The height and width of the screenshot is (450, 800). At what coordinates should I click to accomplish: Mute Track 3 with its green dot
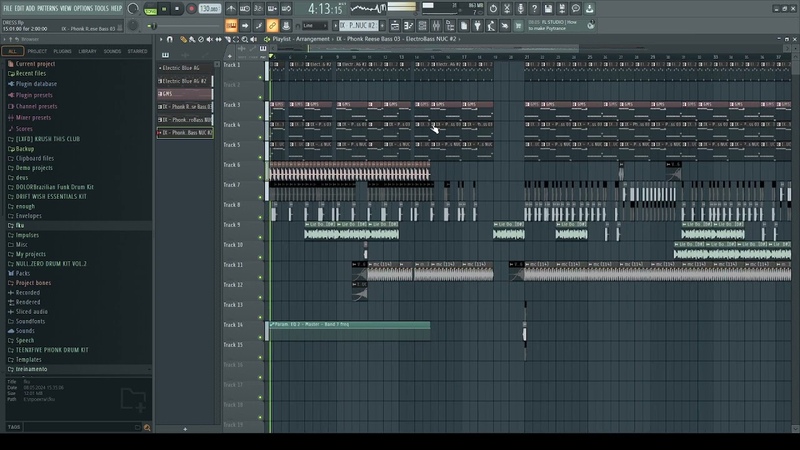coord(260,117)
